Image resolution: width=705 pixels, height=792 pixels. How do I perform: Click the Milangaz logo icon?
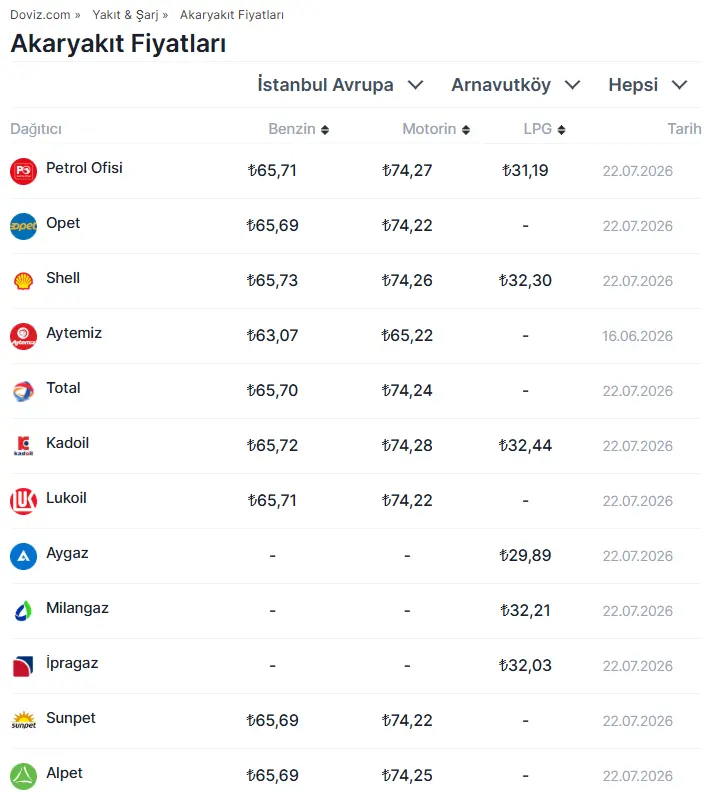pyautogui.click(x=23, y=612)
